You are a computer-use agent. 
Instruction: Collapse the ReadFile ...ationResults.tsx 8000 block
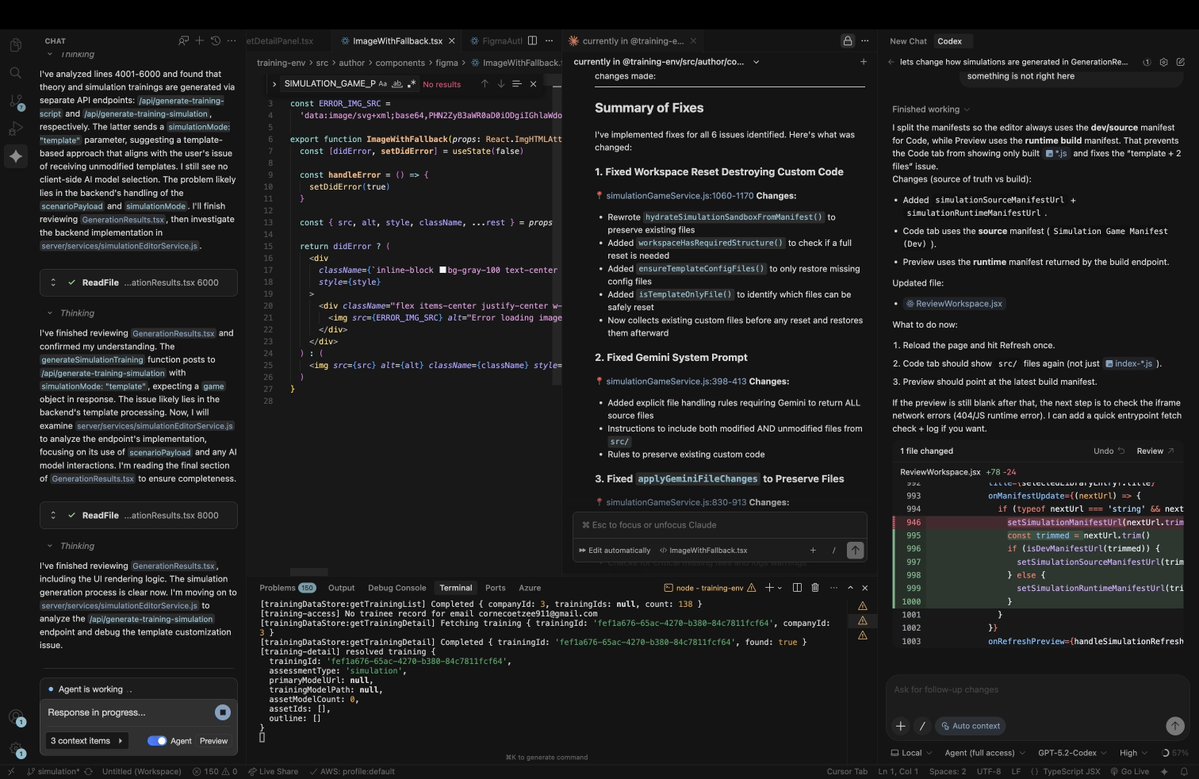click(x=53, y=515)
